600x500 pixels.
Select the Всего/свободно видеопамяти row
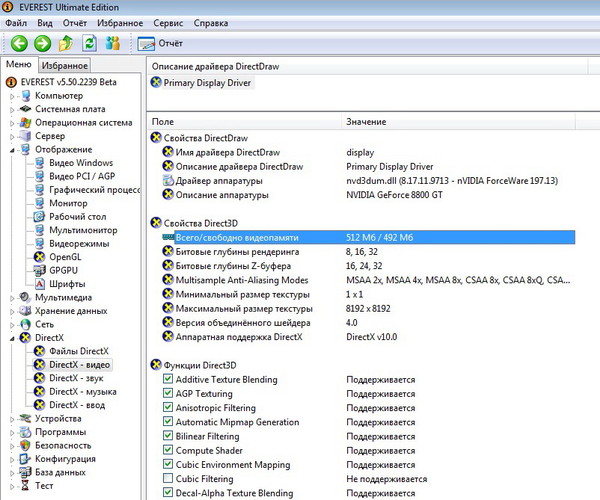click(x=369, y=237)
